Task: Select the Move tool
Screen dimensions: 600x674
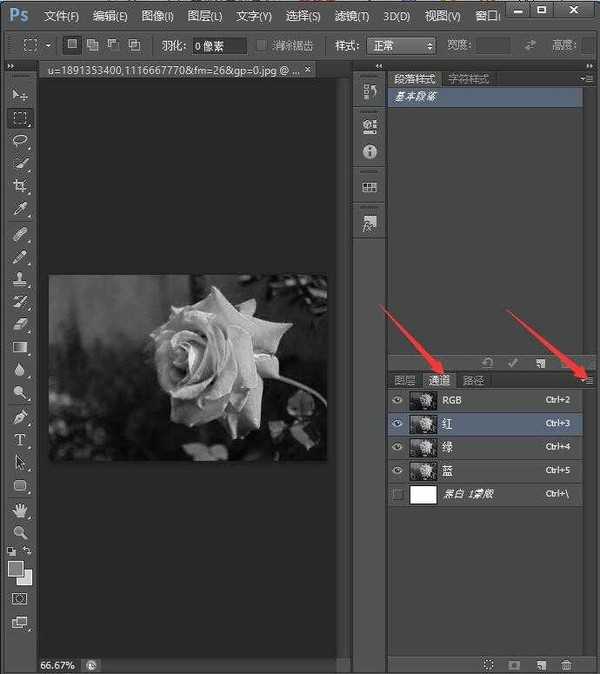Action: coord(20,94)
